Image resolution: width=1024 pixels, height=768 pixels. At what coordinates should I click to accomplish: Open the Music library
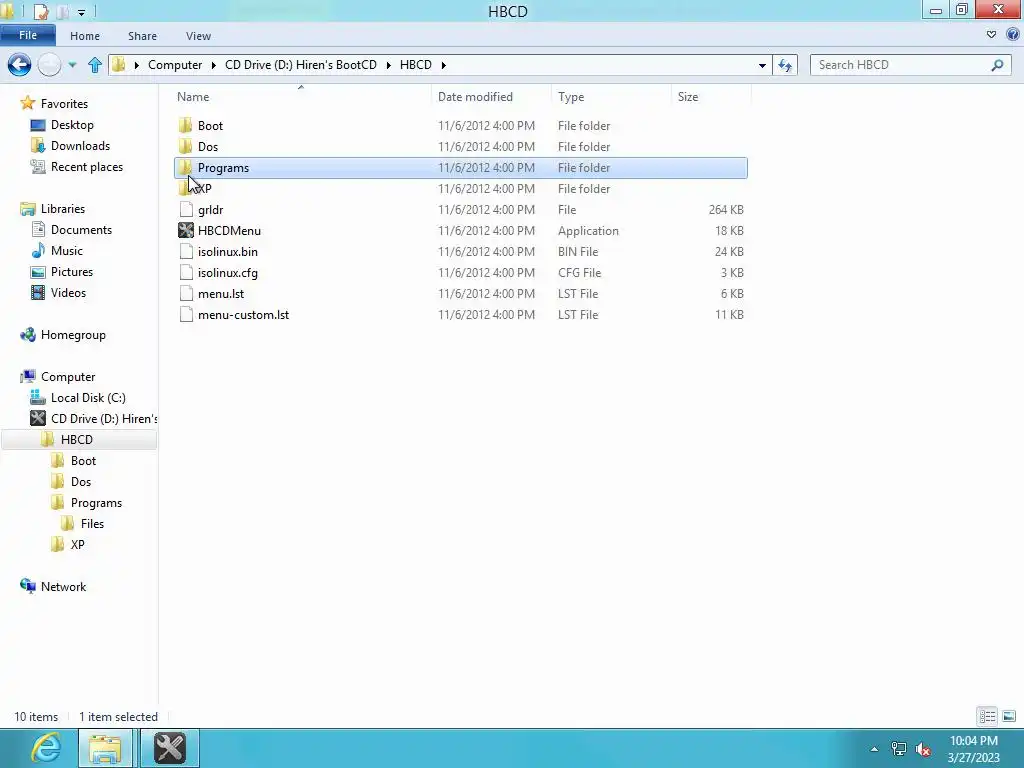(67, 251)
